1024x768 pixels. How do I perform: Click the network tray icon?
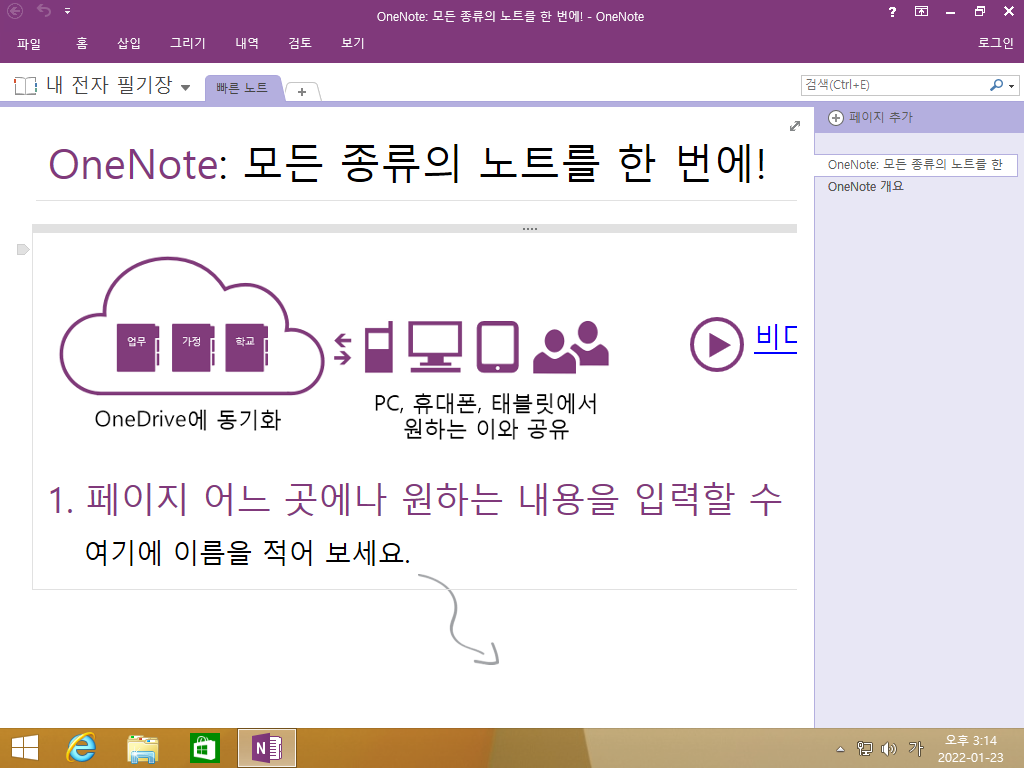[864, 748]
